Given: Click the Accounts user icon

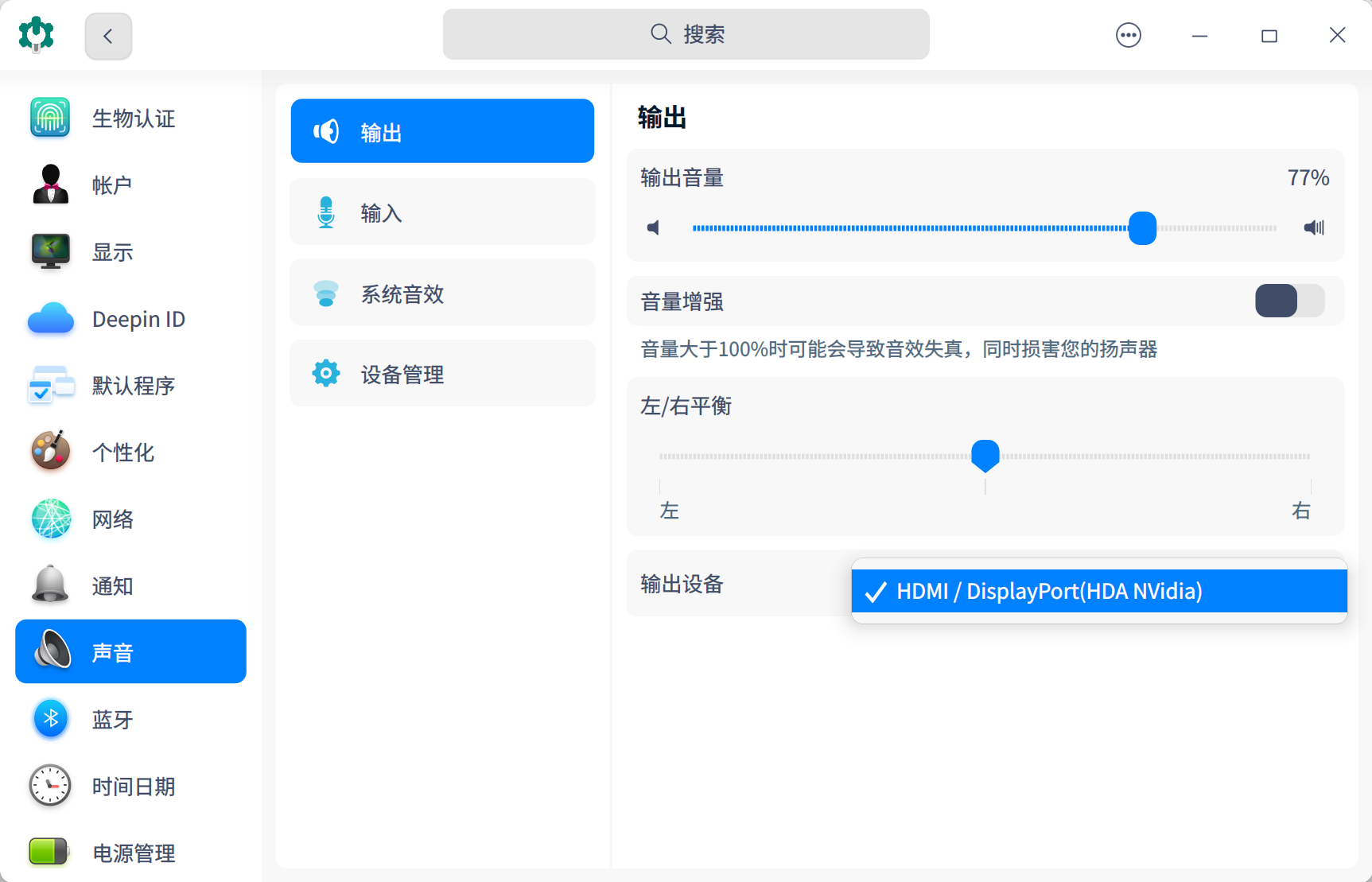Looking at the screenshot, I should [x=50, y=185].
